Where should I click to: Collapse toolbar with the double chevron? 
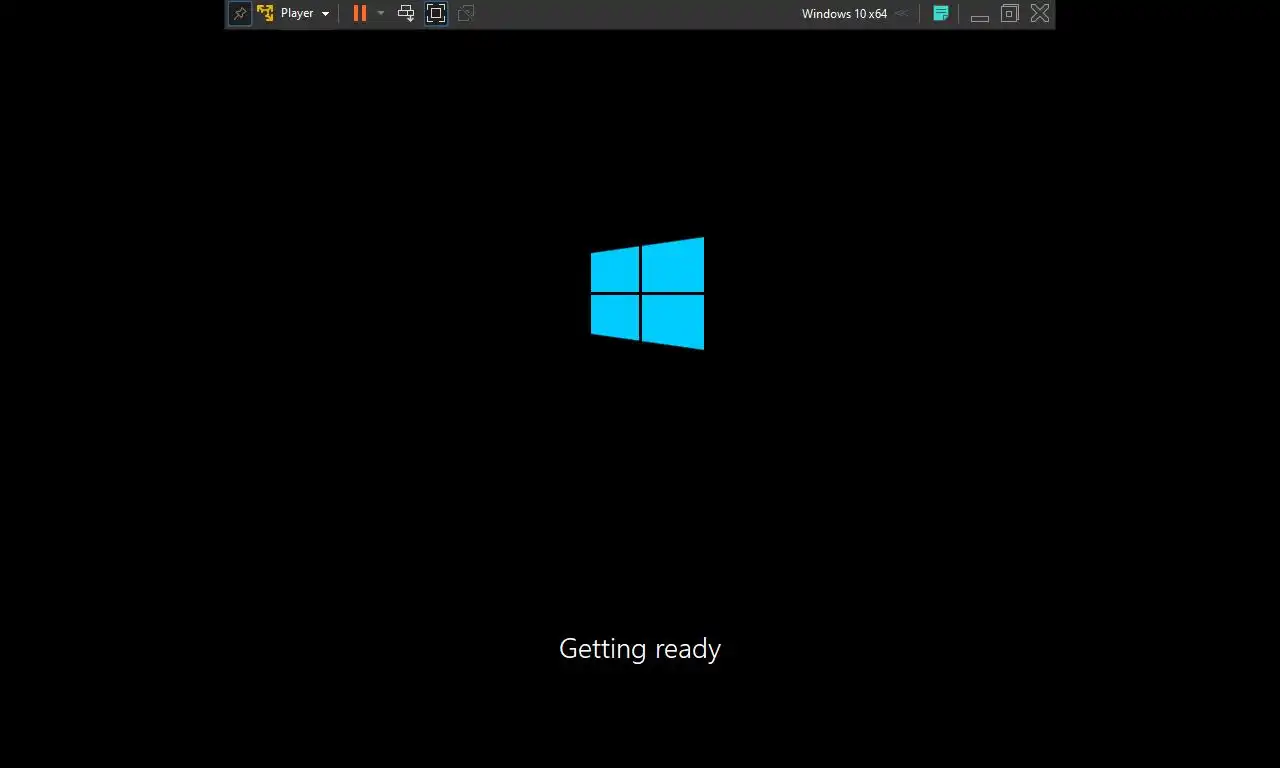pos(901,13)
